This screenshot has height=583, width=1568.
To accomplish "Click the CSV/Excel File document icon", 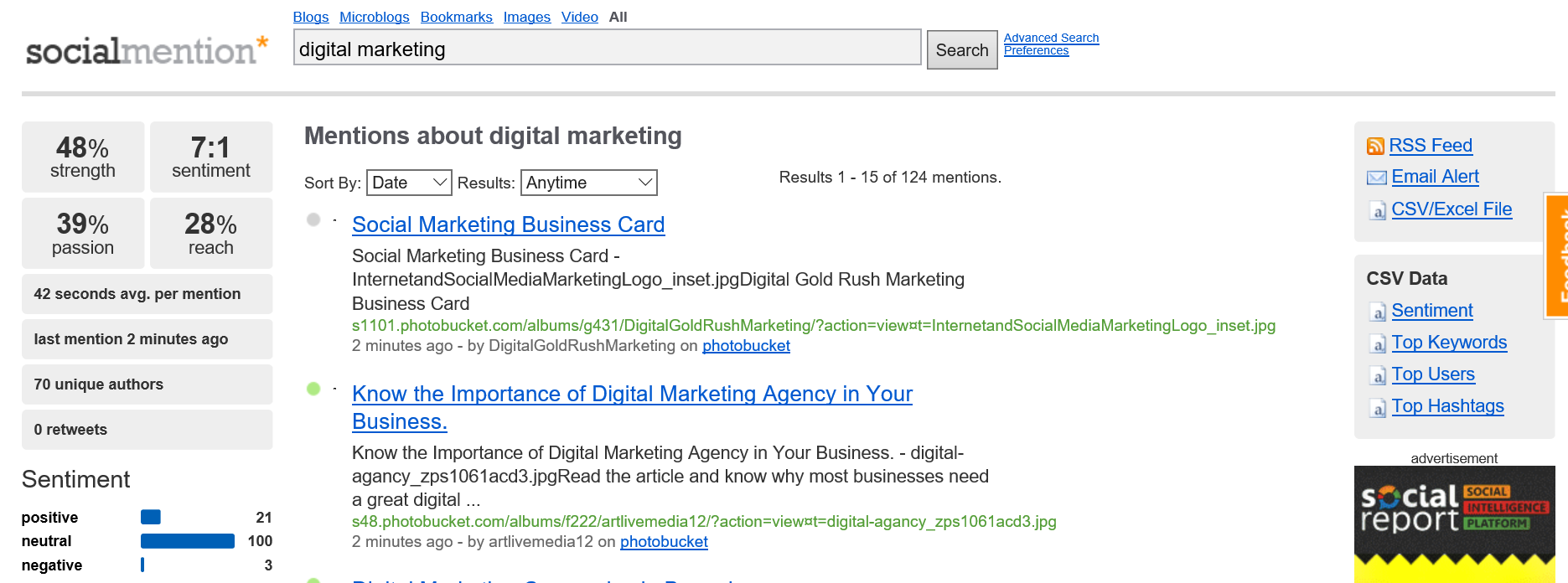I will pyautogui.click(x=1378, y=210).
